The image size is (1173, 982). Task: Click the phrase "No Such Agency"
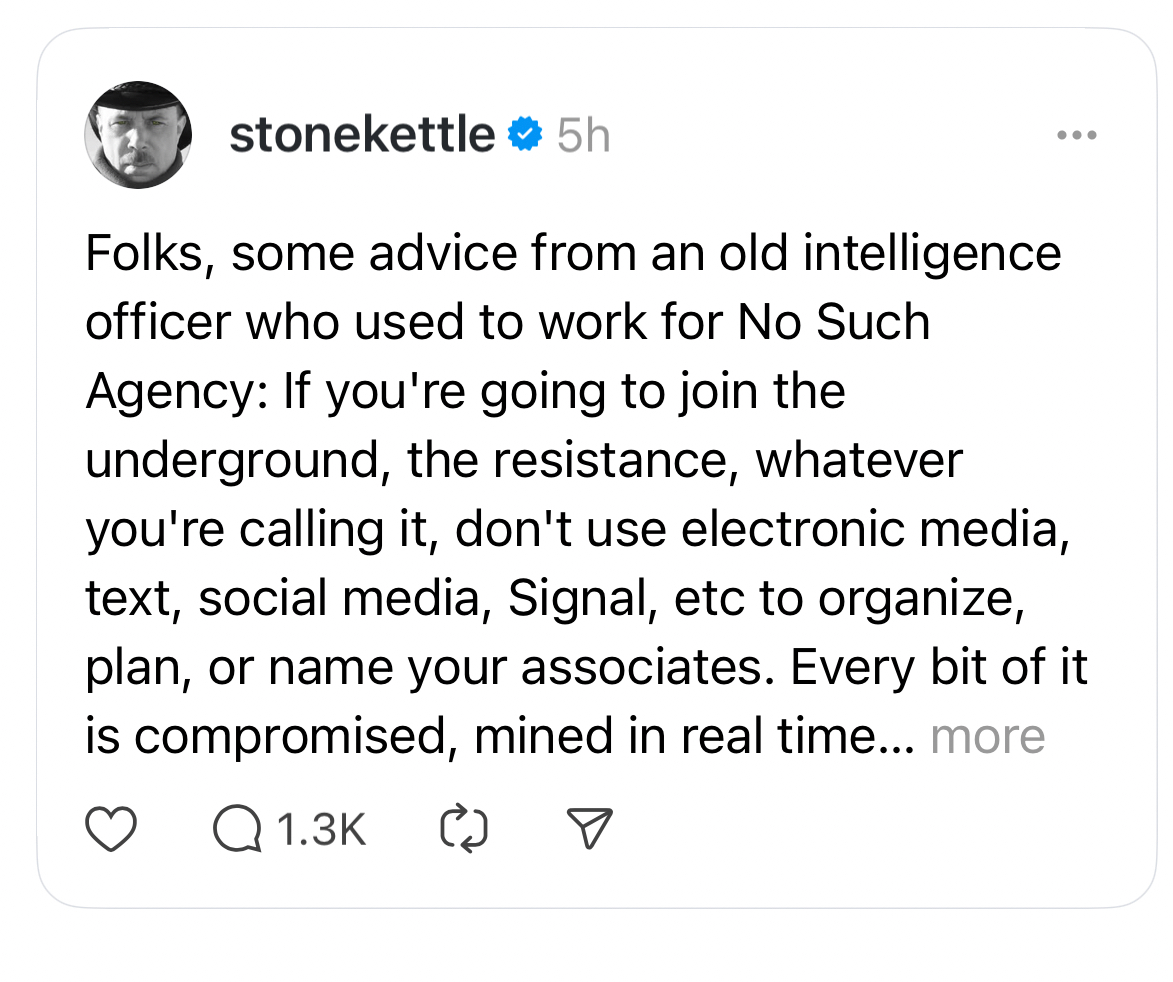pyautogui.click(x=834, y=322)
